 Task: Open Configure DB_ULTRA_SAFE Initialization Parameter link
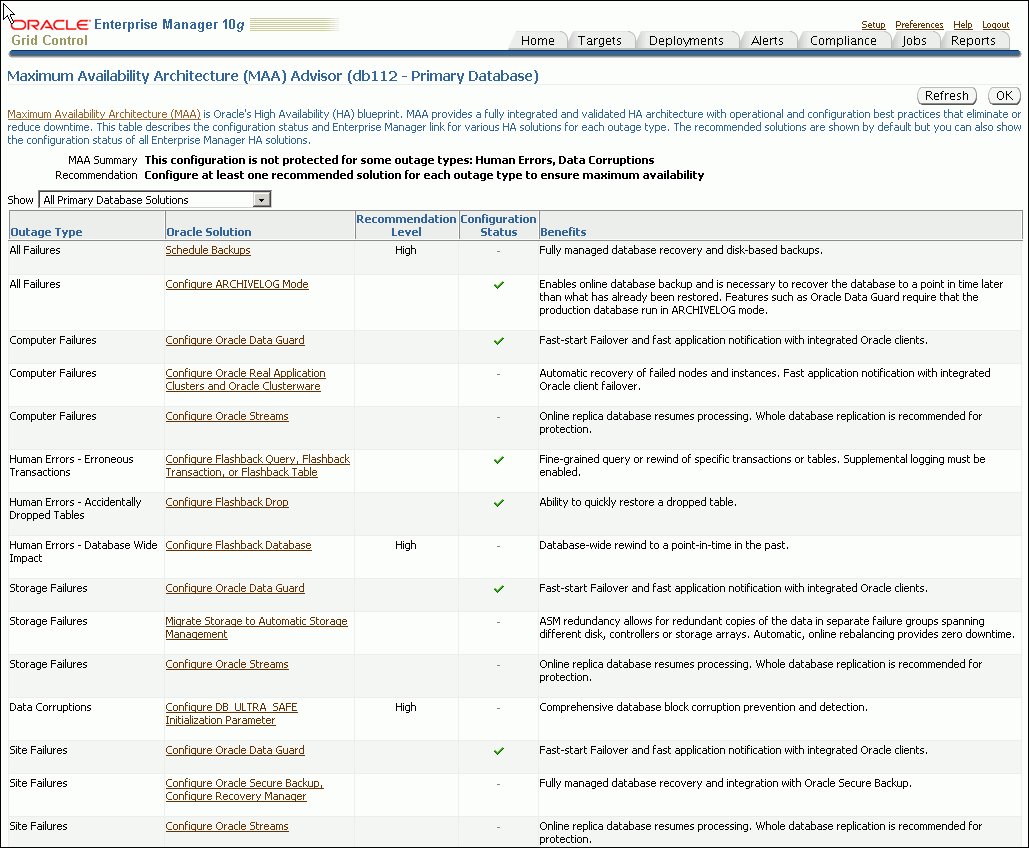click(232, 713)
